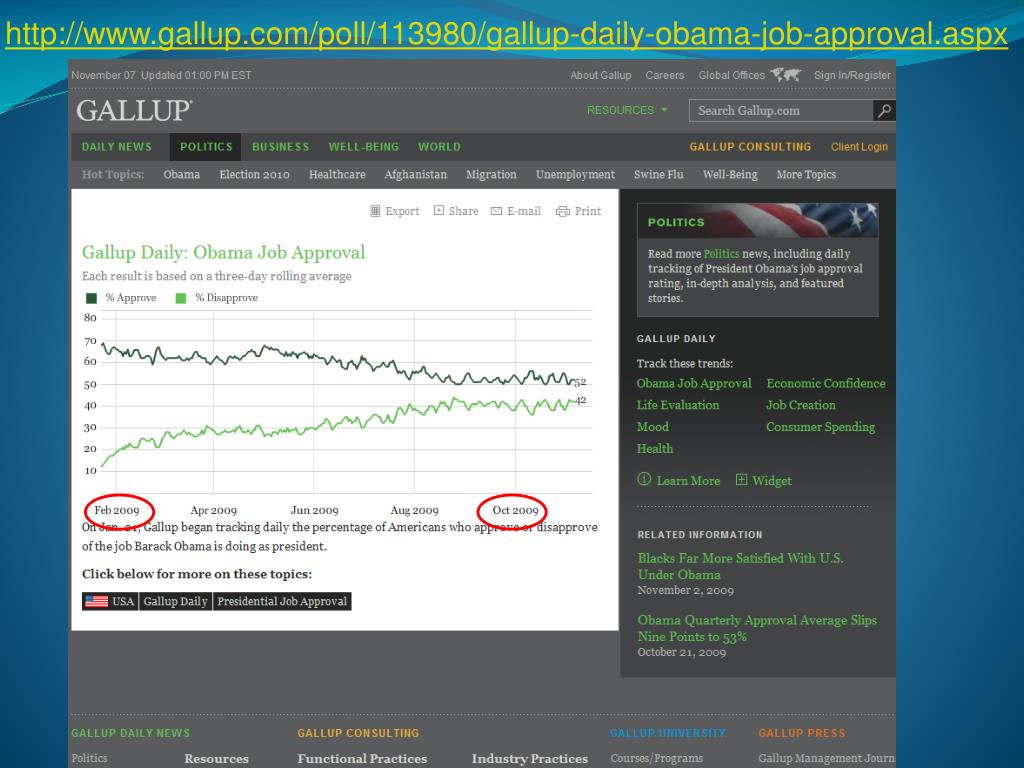This screenshot has width=1024, height=768.
Task: Click the Learn More info icon
Action: [644, 479]
